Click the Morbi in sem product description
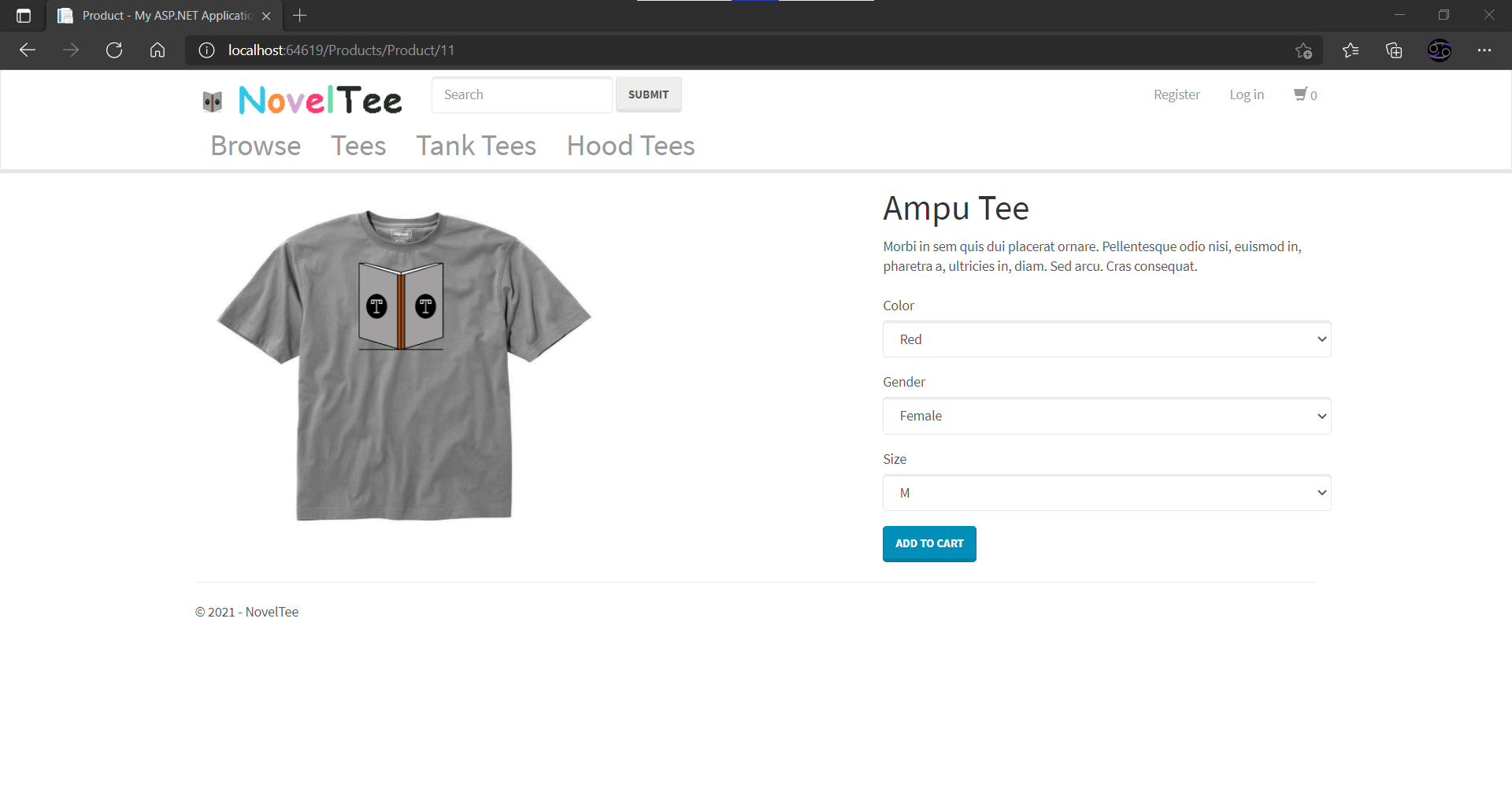 click(1092, 257)
